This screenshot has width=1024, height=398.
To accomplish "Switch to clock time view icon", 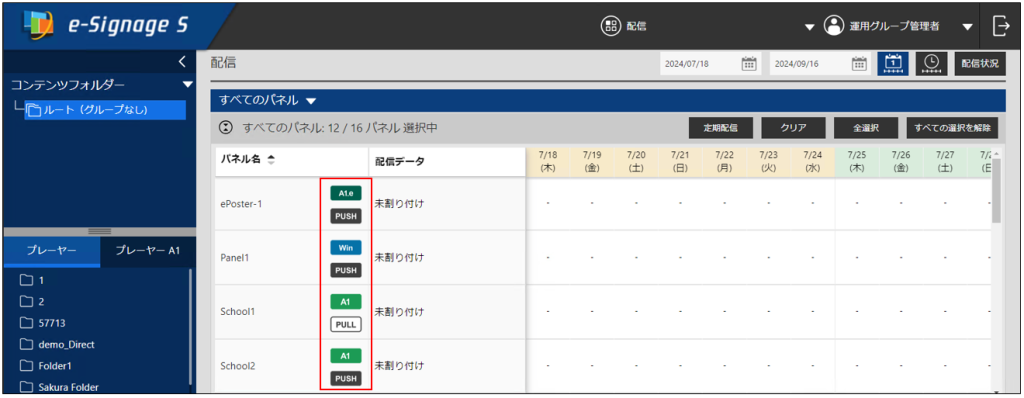I will [932, 63].
